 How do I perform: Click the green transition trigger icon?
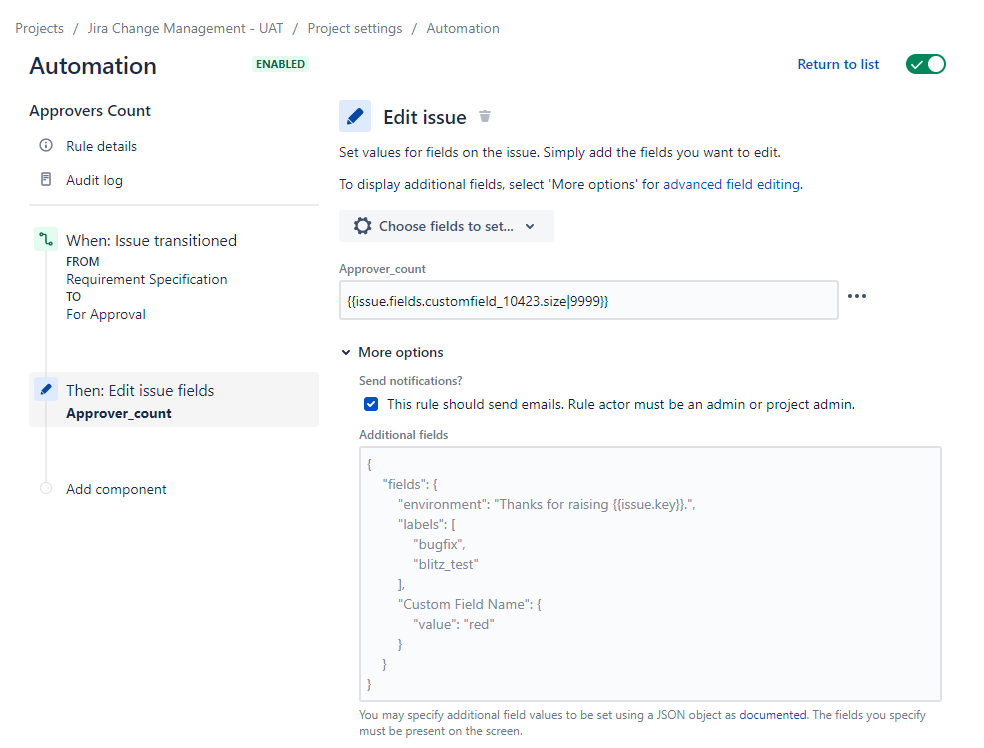click(x=46, y=240)
